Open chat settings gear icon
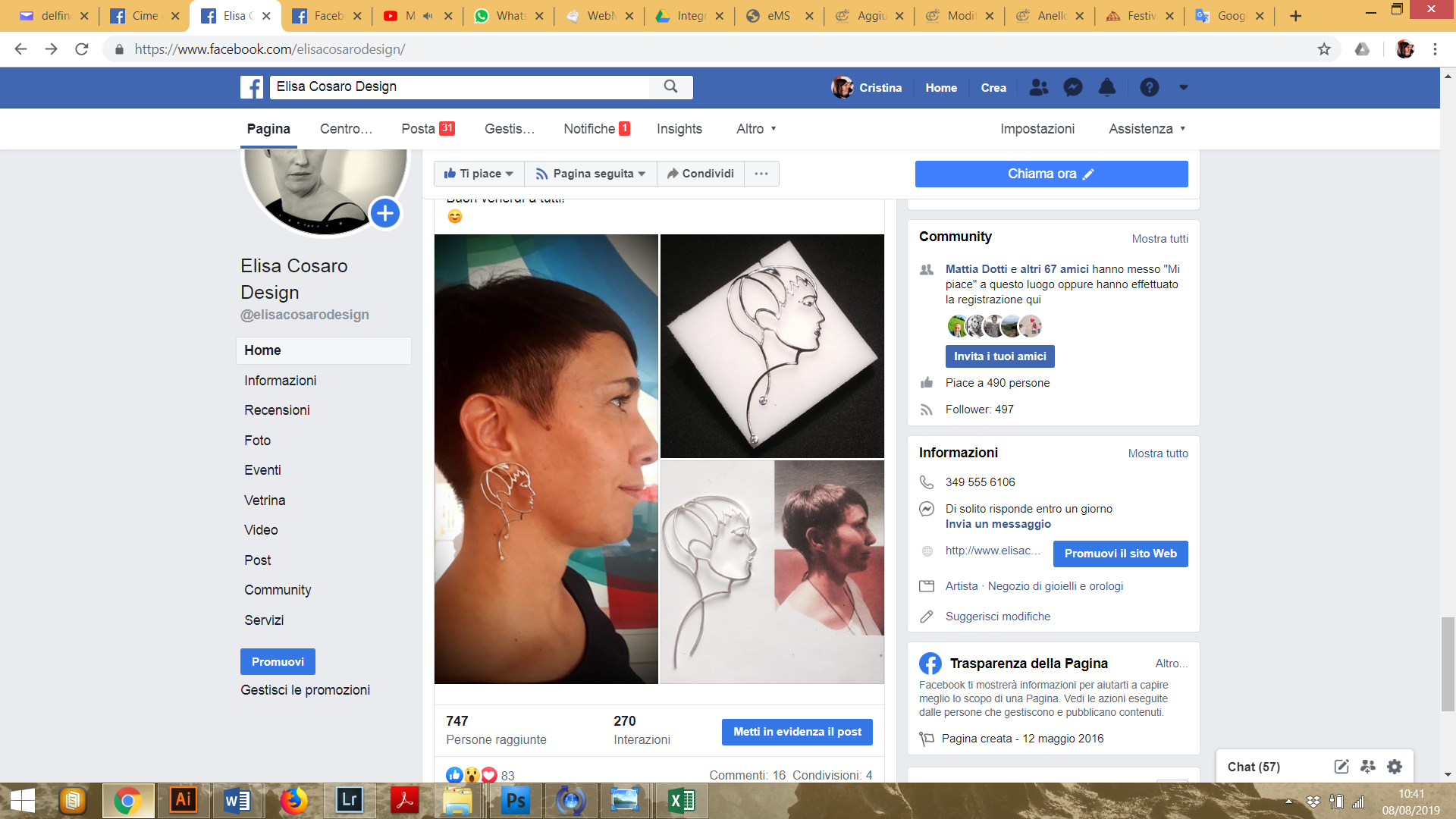 click(1394, 767)
